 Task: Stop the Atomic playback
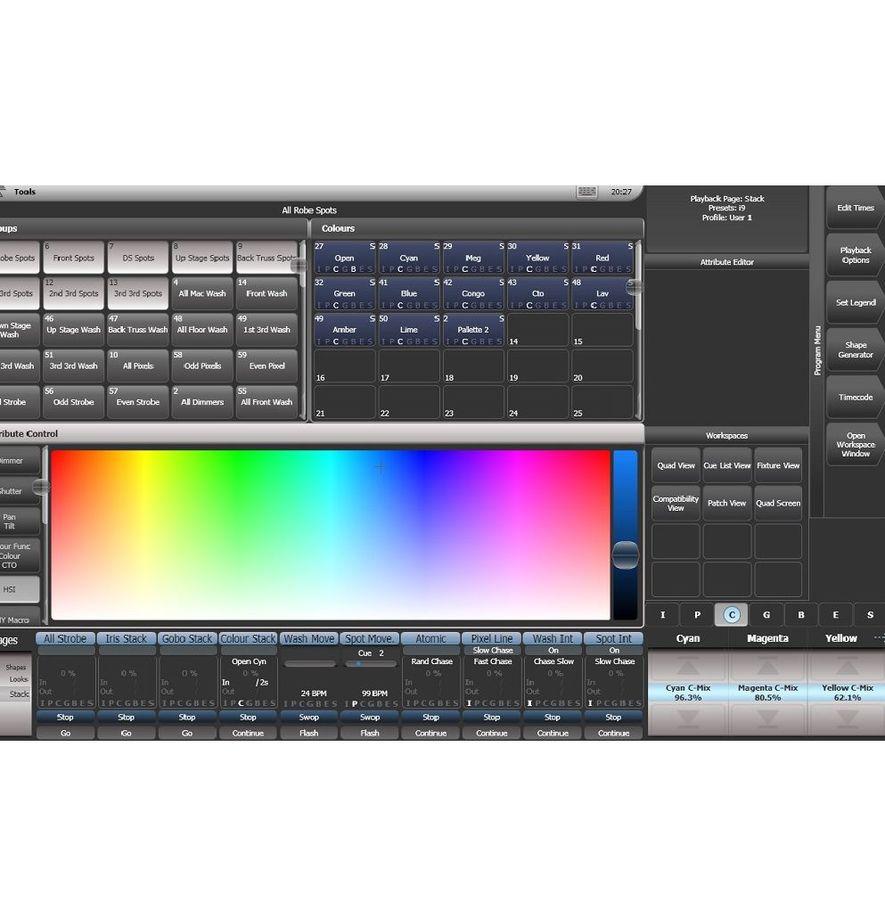coord(431,718)
